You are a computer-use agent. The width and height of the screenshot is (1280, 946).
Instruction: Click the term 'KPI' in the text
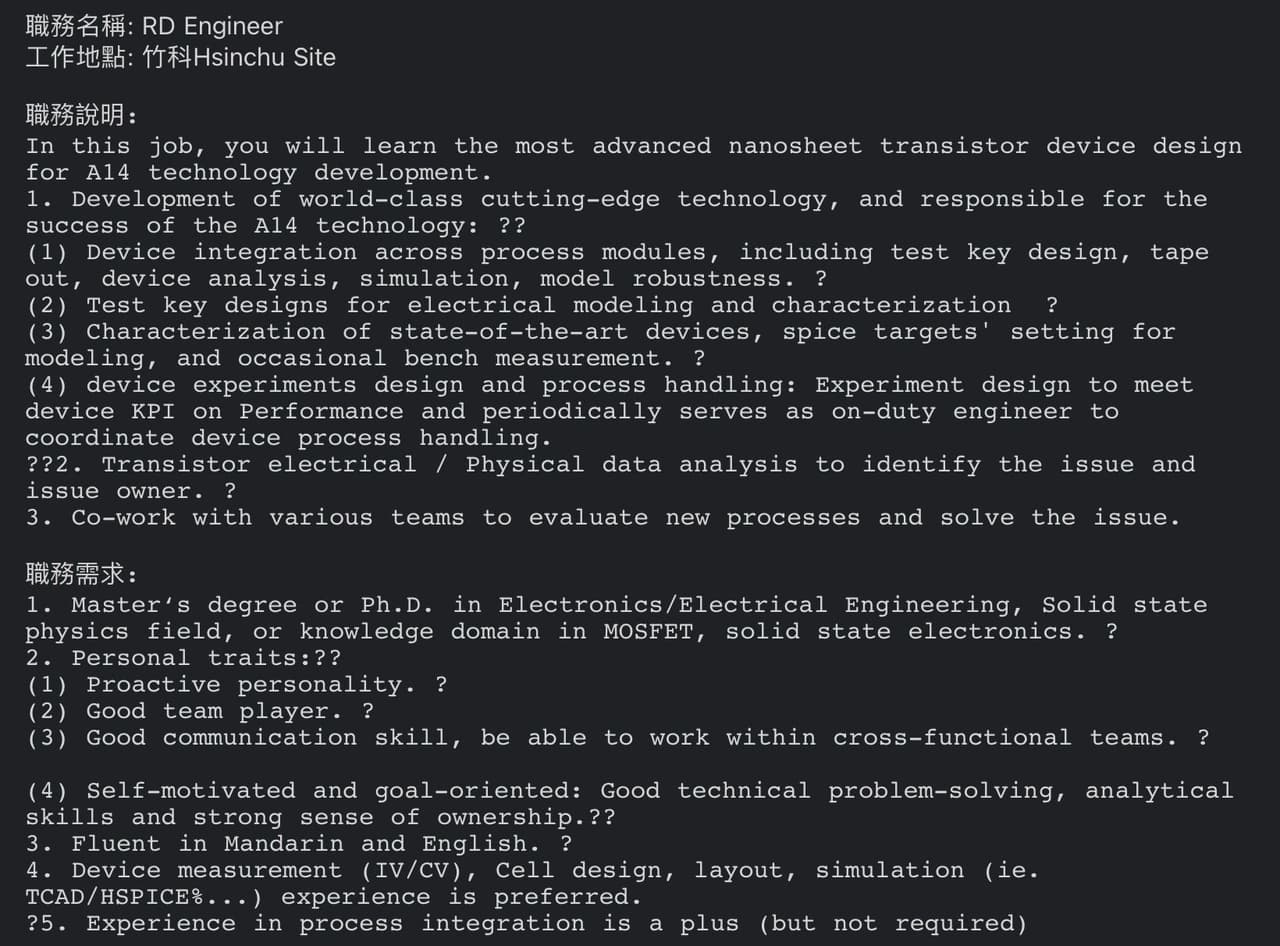coord(151,411)
